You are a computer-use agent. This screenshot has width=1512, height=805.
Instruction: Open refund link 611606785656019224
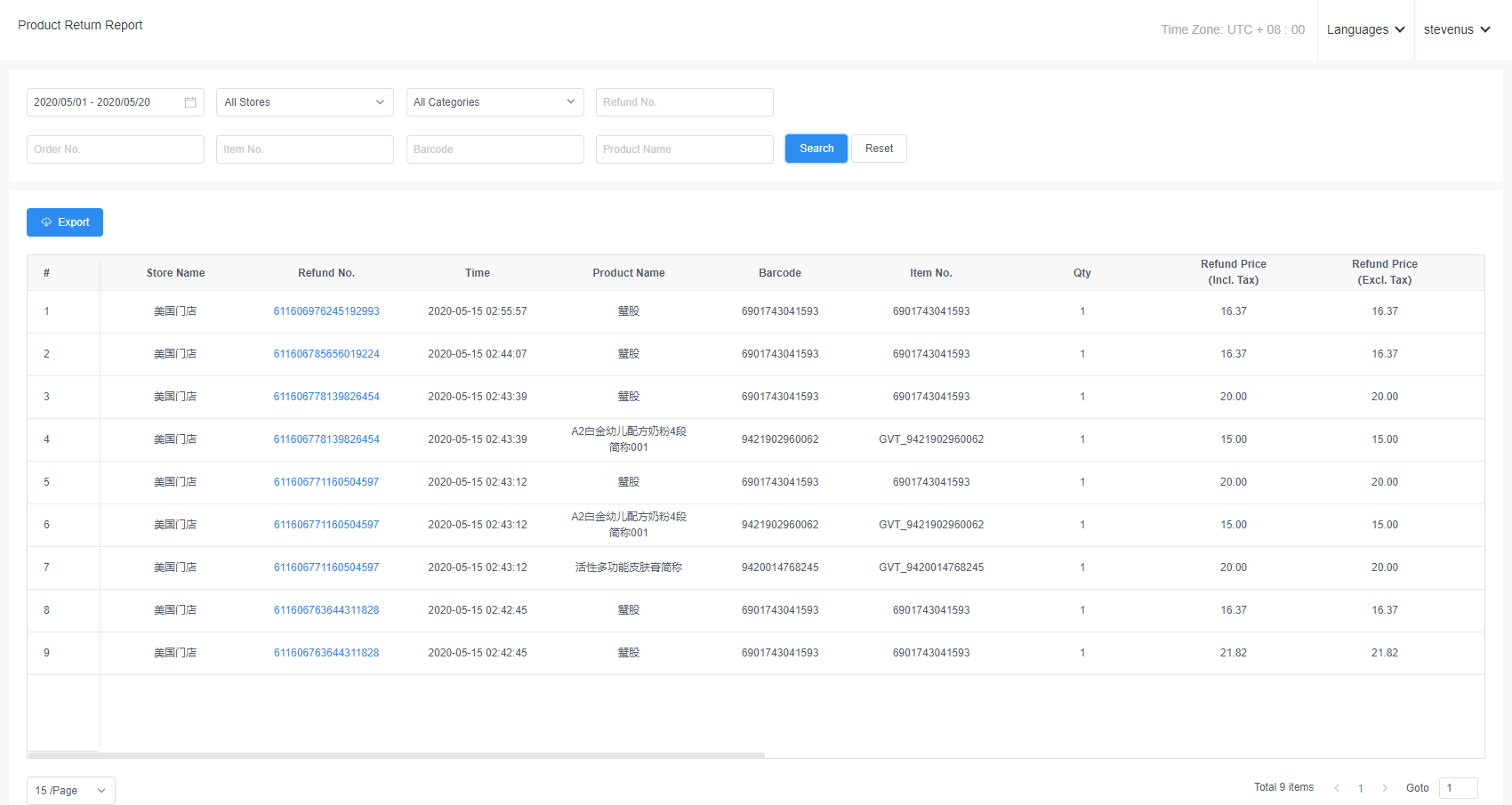click(326, 354)
